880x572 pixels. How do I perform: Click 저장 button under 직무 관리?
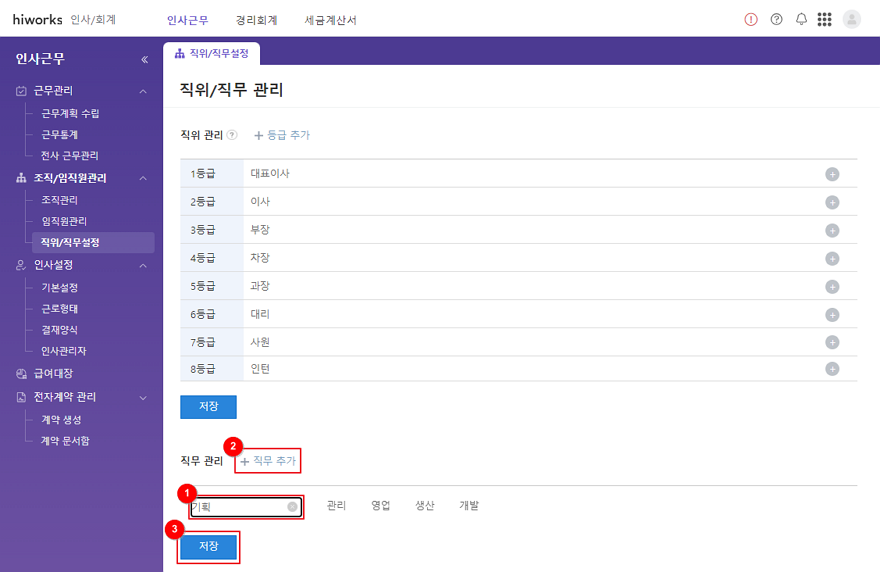point(208,546)
